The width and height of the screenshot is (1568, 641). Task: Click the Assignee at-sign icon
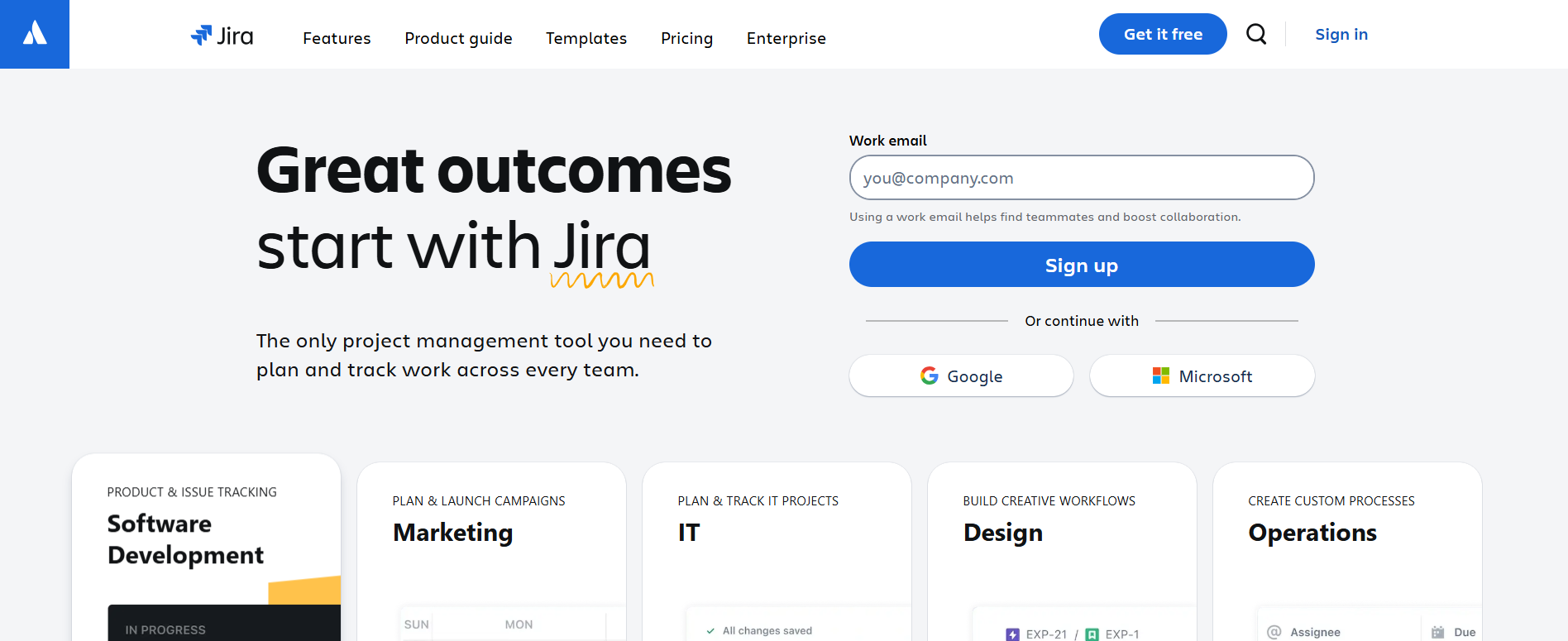click(x=1274, y=632)
